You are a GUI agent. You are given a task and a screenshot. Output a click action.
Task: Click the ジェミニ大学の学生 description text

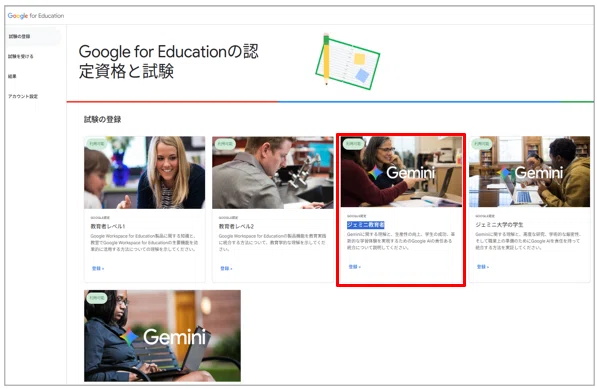[x=528, y=241]
